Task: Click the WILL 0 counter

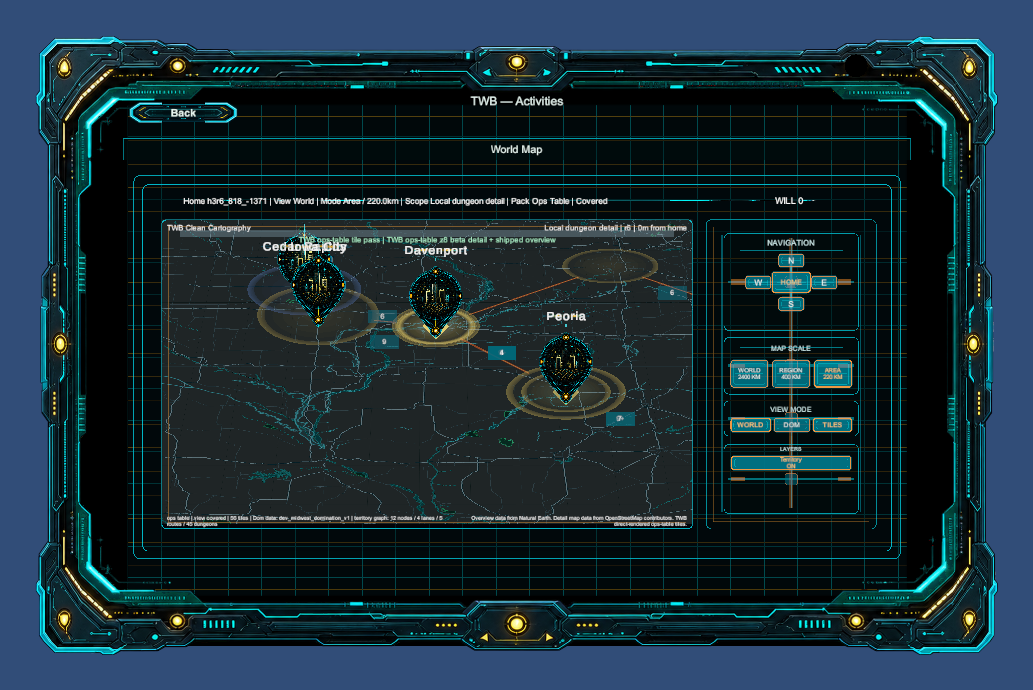Action: pyautogui.click(x=789, y=201)
